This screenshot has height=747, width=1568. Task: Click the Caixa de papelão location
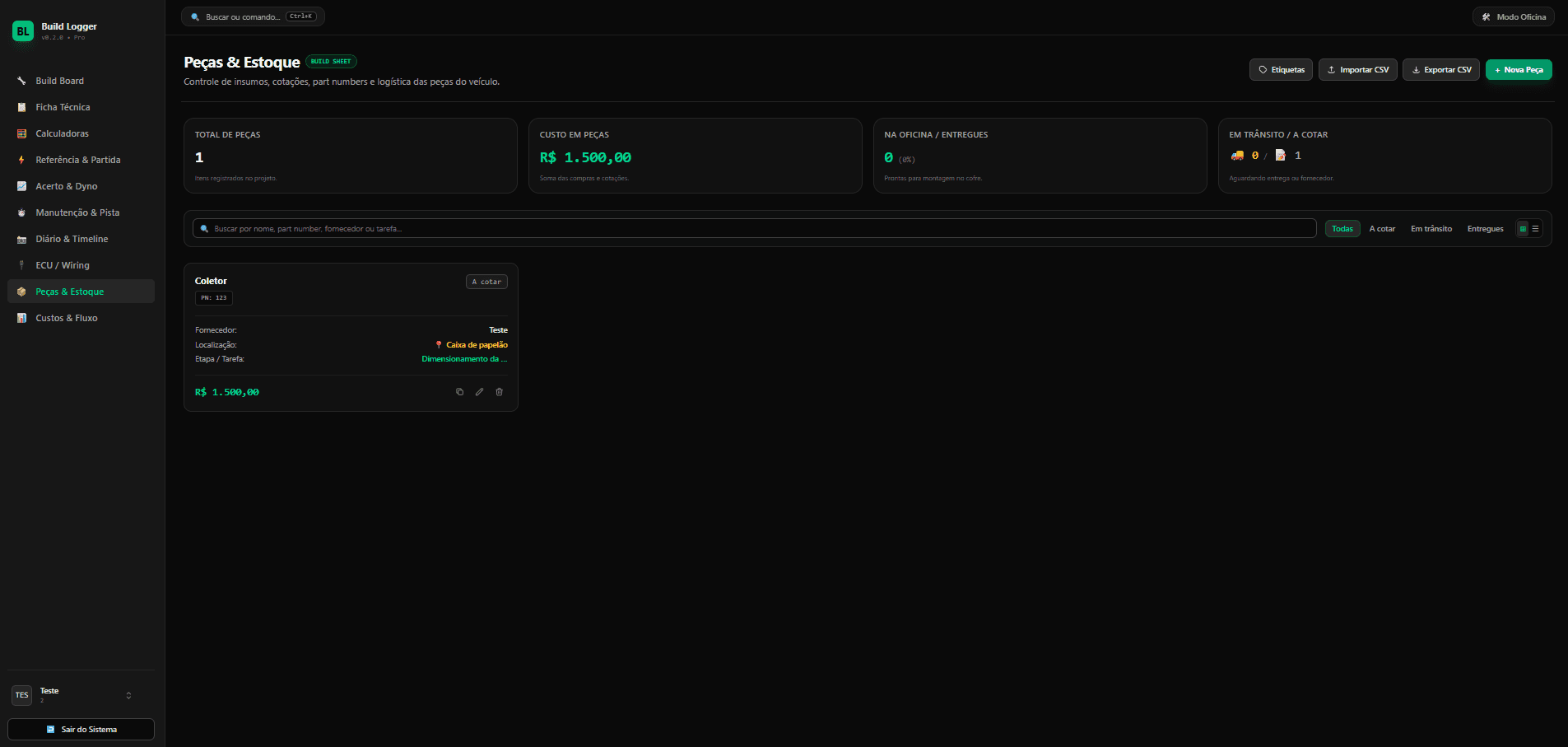point(472,345)
